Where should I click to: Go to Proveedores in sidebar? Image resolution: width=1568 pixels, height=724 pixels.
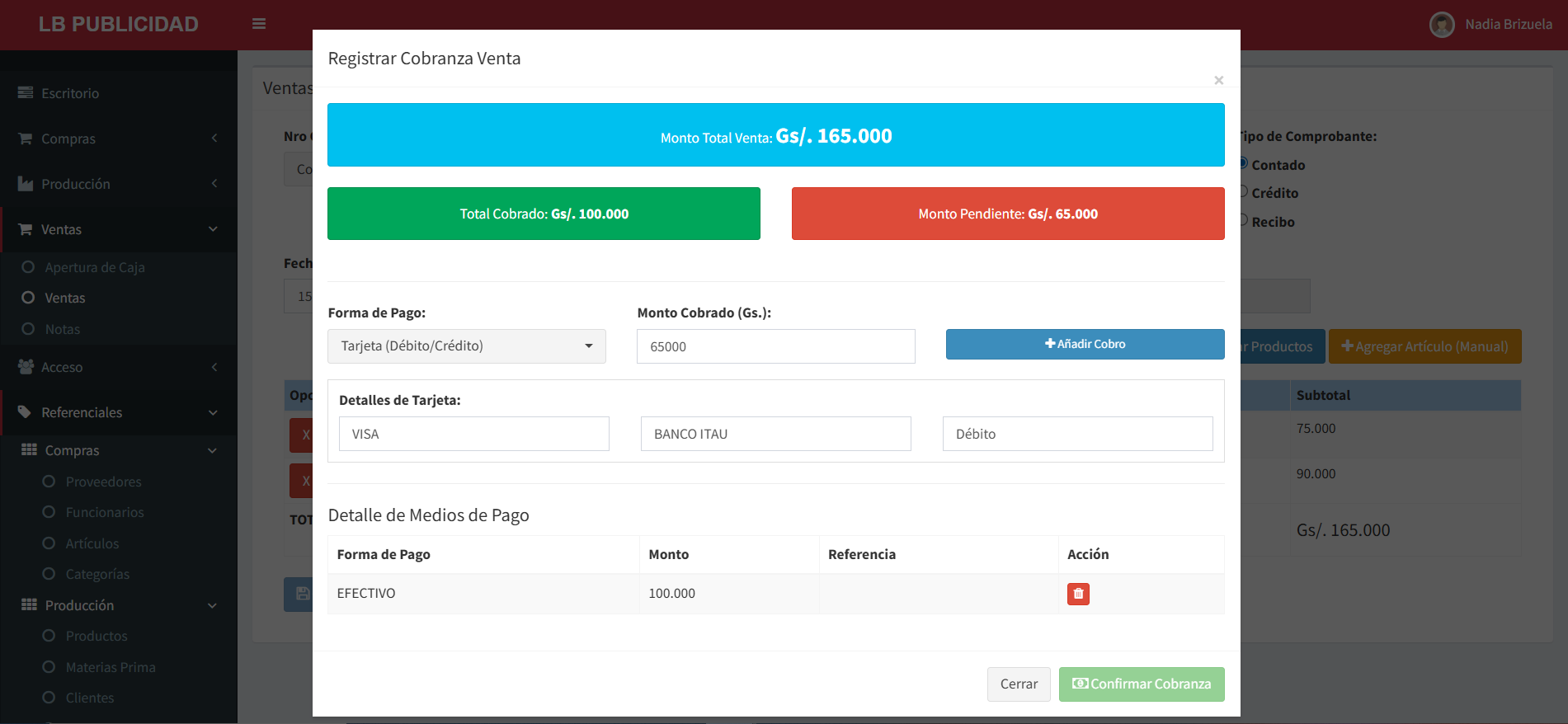tap(103, 482)
